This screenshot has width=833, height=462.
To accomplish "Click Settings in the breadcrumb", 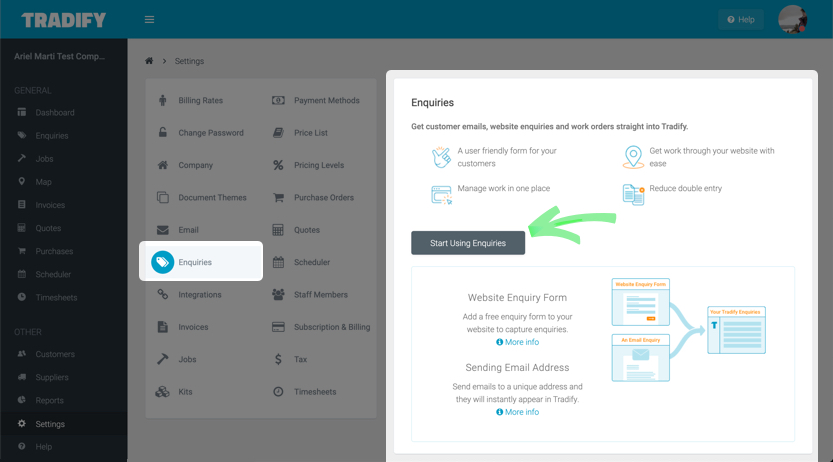I will point(189,61).
